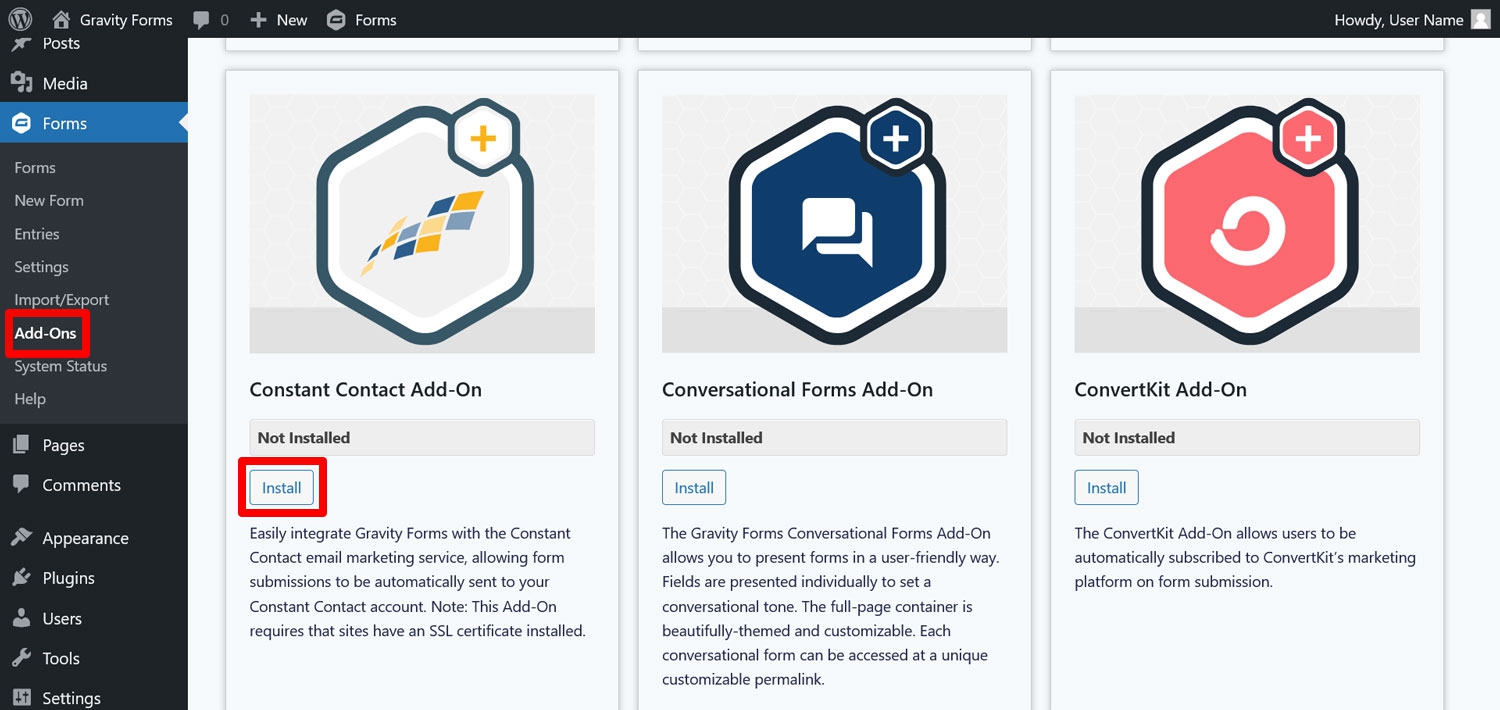Open Import/Export submenu item
Screen dimensions: 1500x710
pos(62,299)
